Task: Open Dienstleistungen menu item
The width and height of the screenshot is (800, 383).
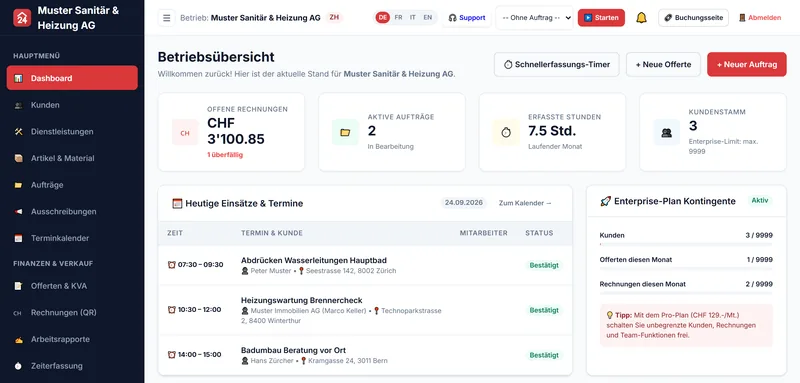Action: [72, 132]
